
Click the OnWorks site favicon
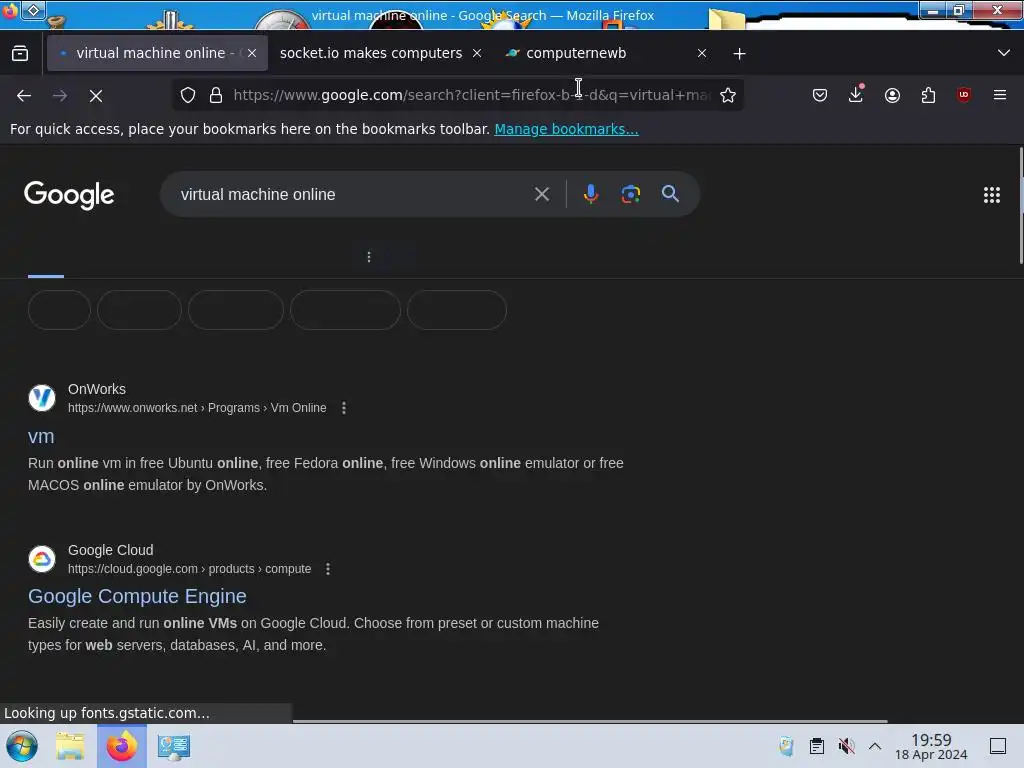42,398
